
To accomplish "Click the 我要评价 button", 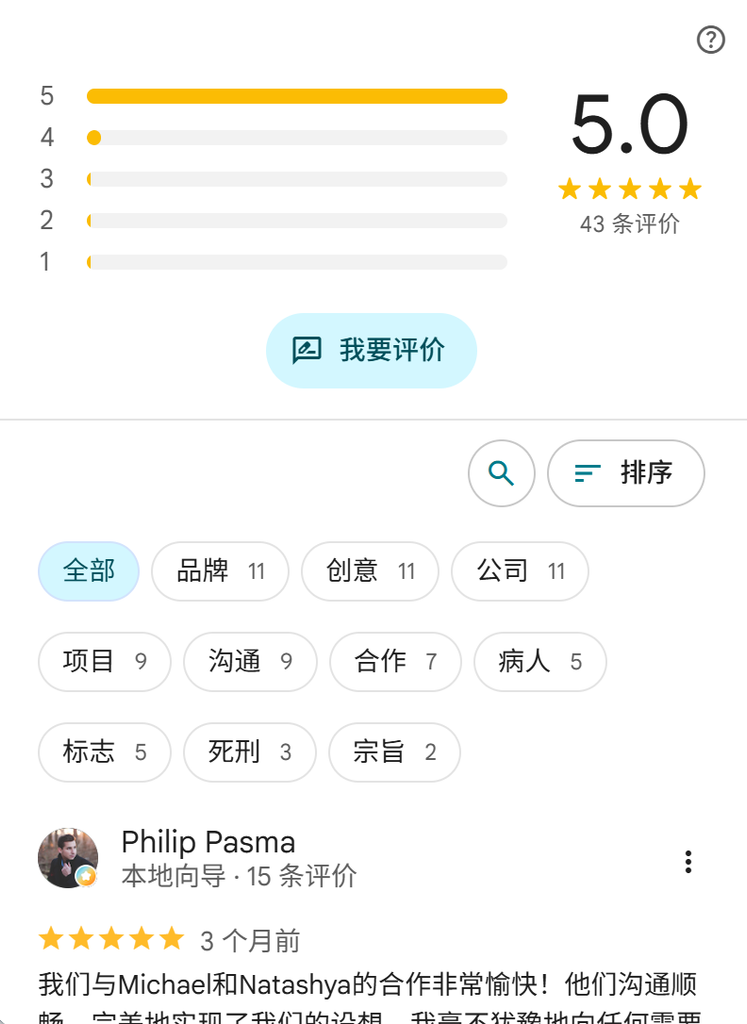I will point(372,351).
